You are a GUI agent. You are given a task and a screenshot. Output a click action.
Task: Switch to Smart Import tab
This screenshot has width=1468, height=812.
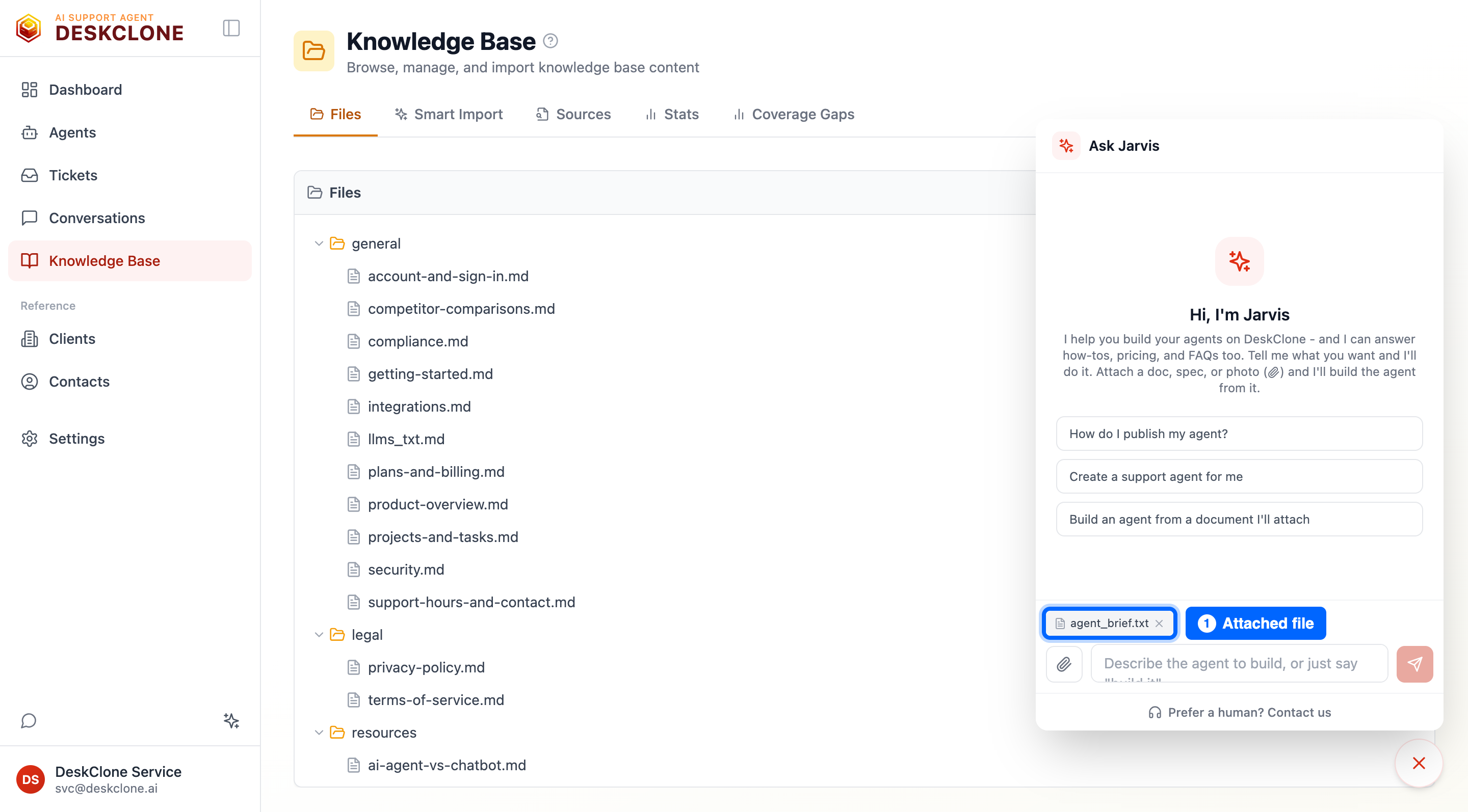449,114
